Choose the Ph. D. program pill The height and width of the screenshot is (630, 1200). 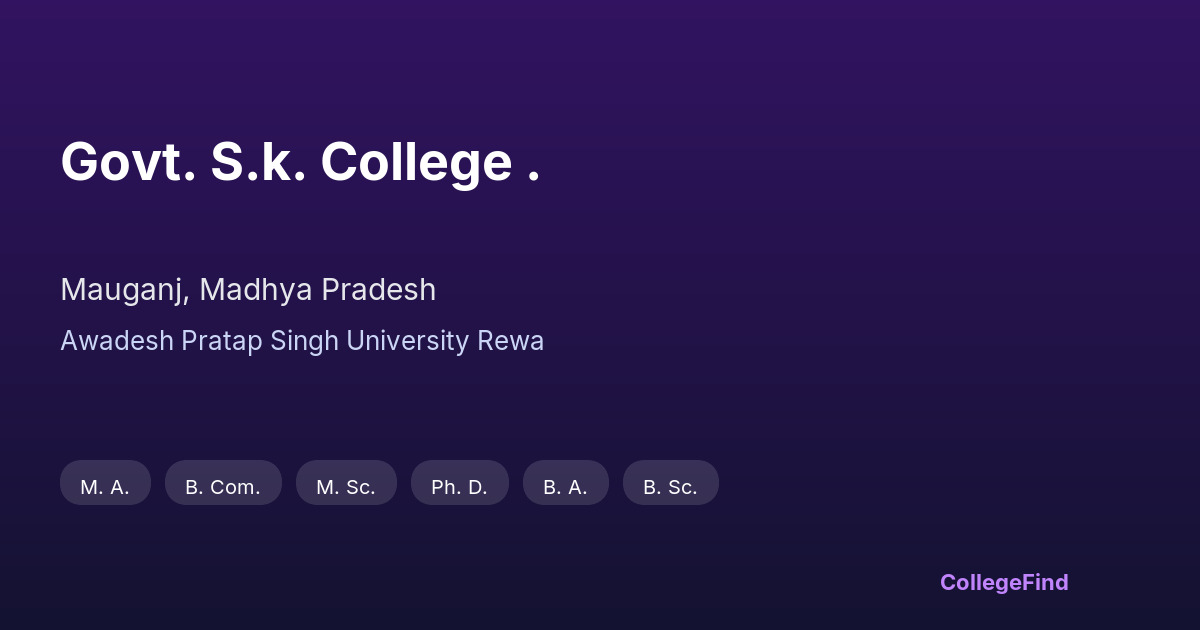(x=459, y=483)
